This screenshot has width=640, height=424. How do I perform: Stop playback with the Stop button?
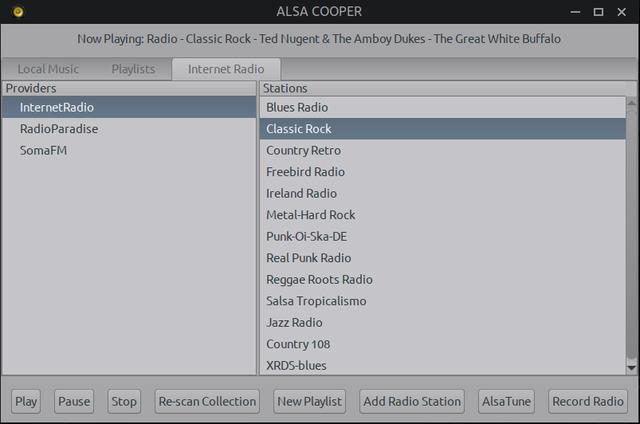124,401
